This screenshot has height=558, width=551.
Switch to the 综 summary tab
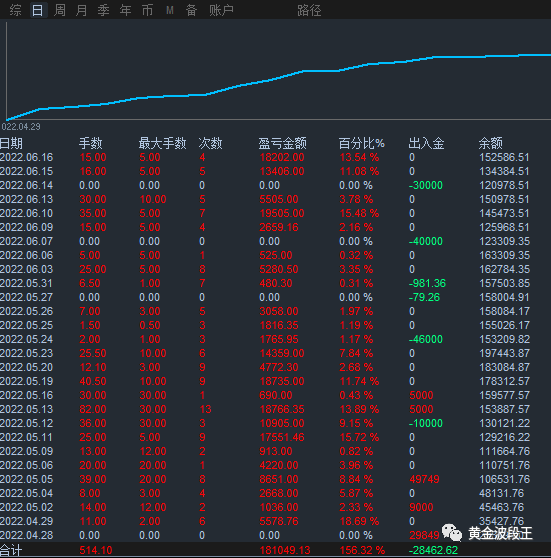tap(15, 10)
